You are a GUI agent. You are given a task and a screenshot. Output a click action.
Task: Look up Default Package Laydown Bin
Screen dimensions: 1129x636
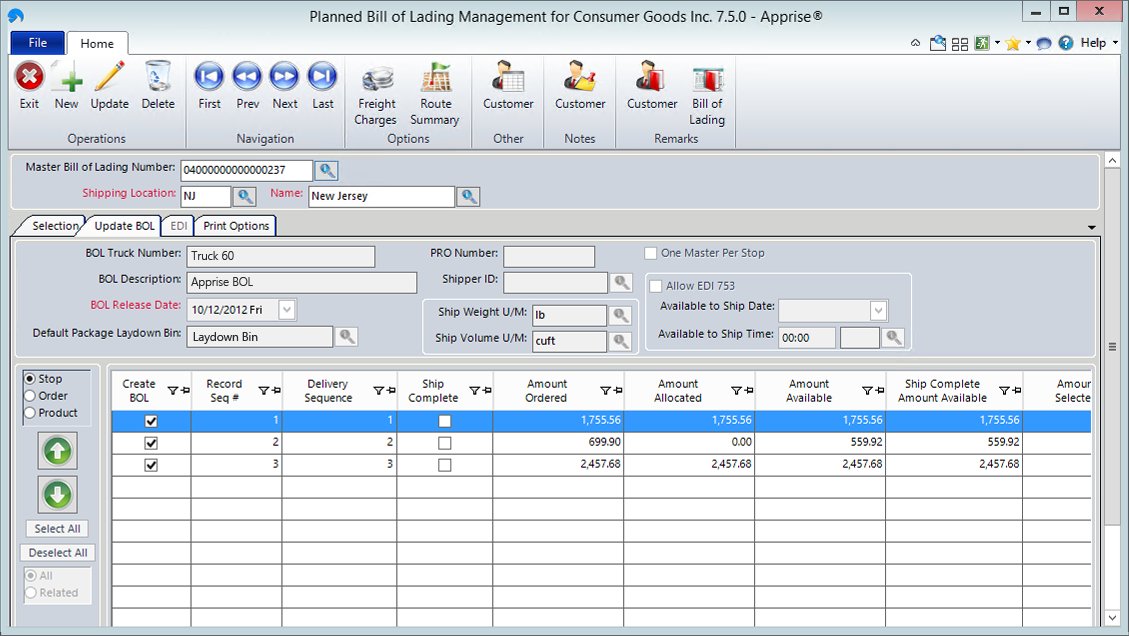(x=346, y=336)
